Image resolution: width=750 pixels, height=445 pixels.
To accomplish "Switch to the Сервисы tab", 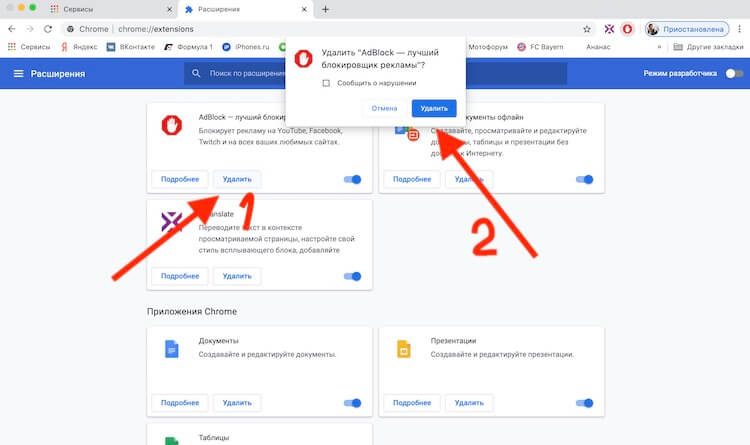I will click(110, 9).
